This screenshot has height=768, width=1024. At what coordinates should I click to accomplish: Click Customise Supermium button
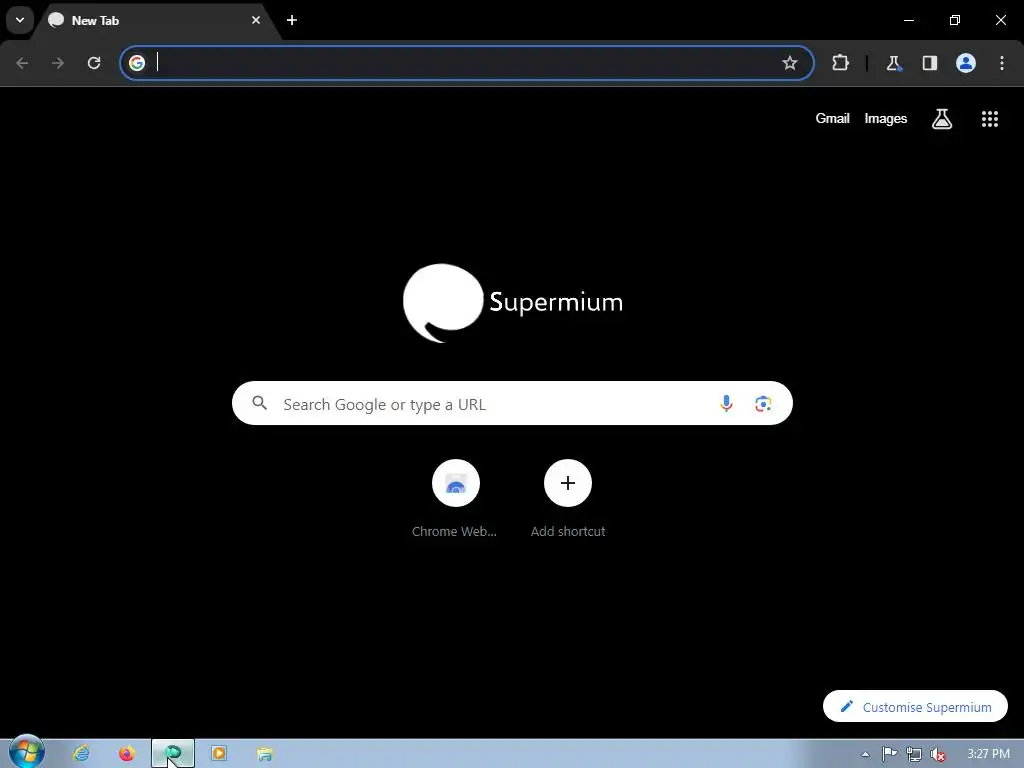(915, 706)
